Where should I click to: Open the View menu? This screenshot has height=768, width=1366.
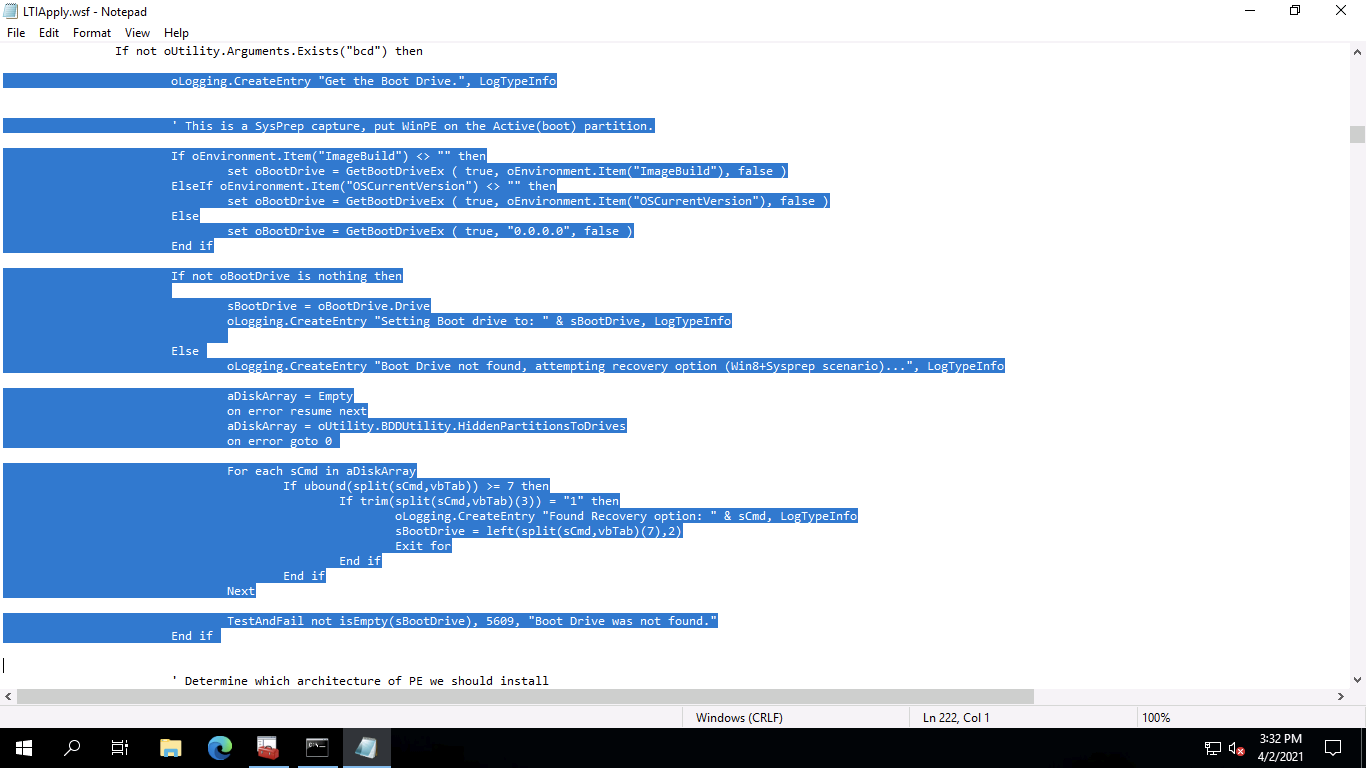pos(137,32)
